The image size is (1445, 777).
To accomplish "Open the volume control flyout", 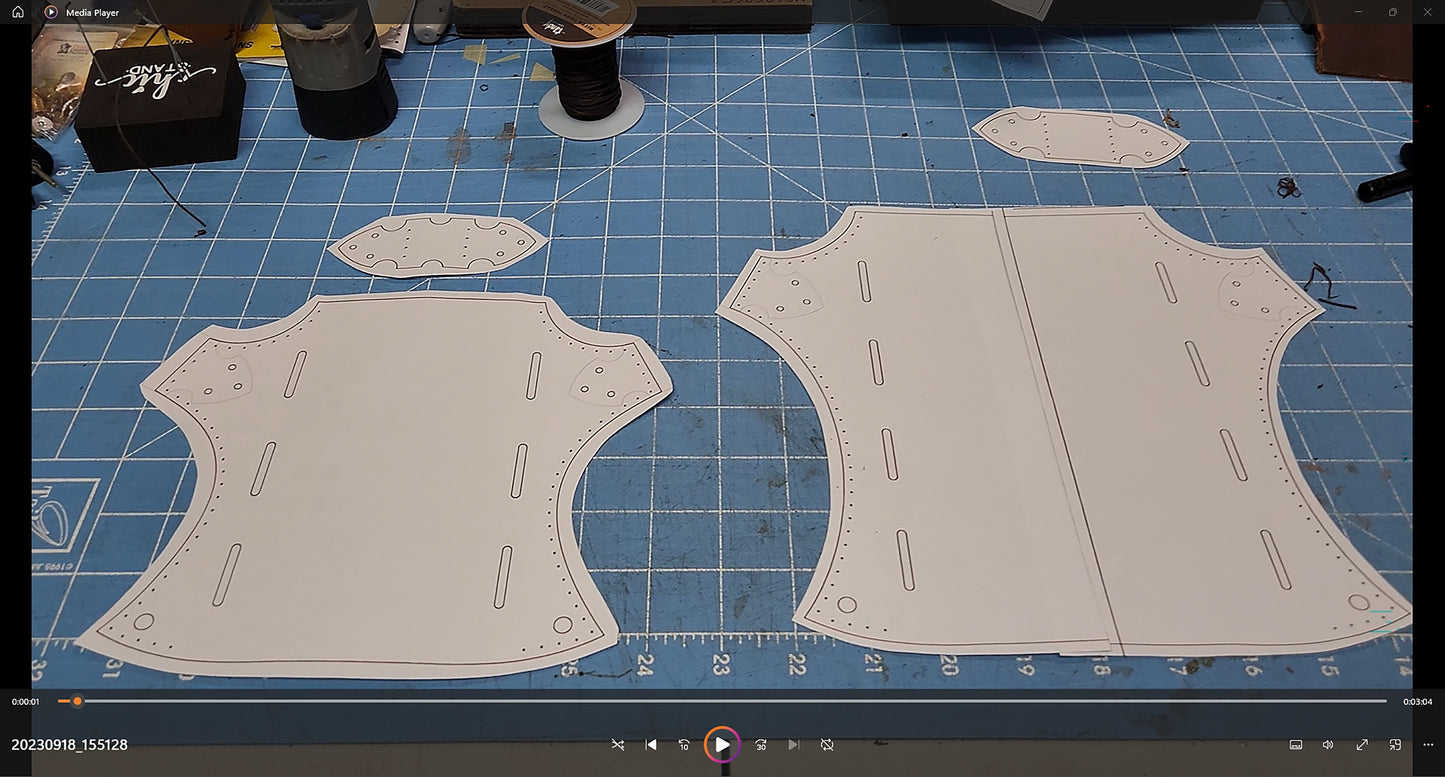I will click(1328, 745).
